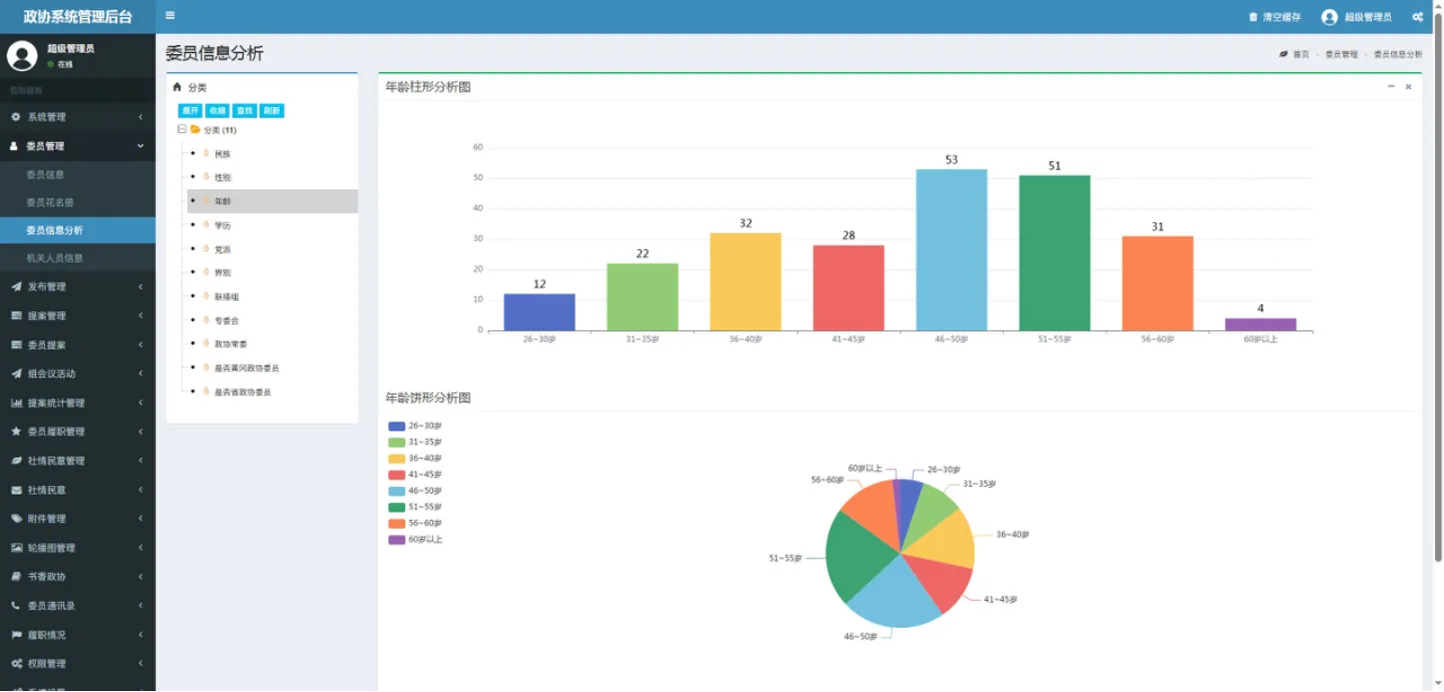Click the flag icon beside 履职情况
1444x692 pixels.
tap(16, 635)
